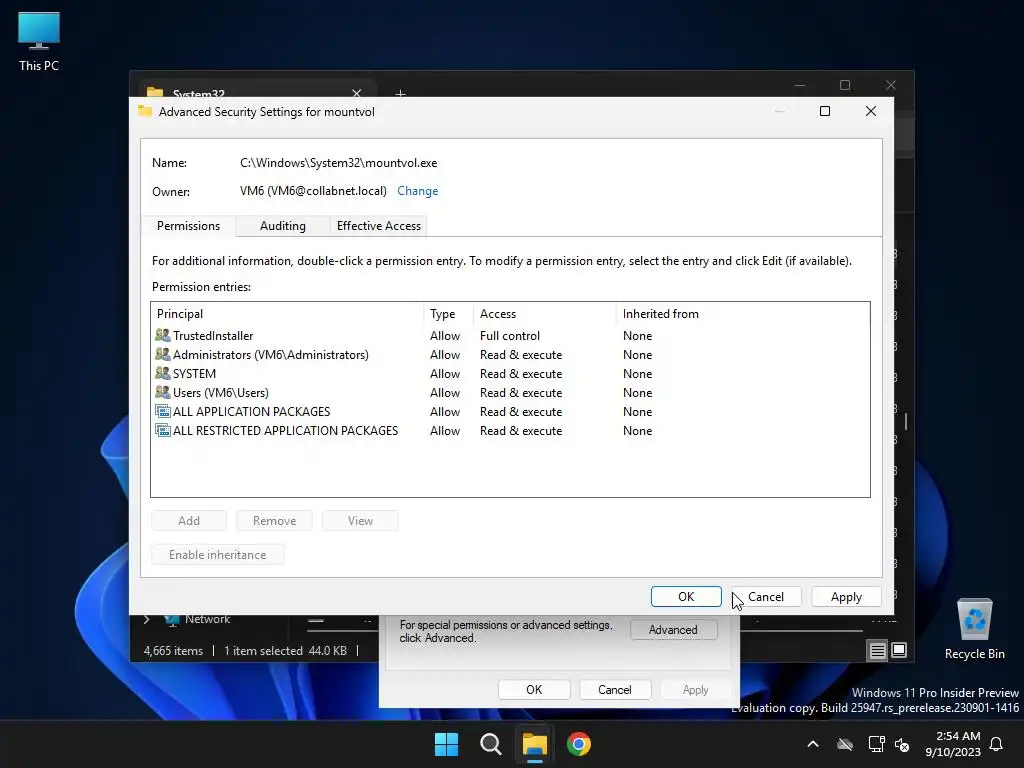Switch to the Permissions tab
This screenshot has height=768, width=1024.
point(188,225)
